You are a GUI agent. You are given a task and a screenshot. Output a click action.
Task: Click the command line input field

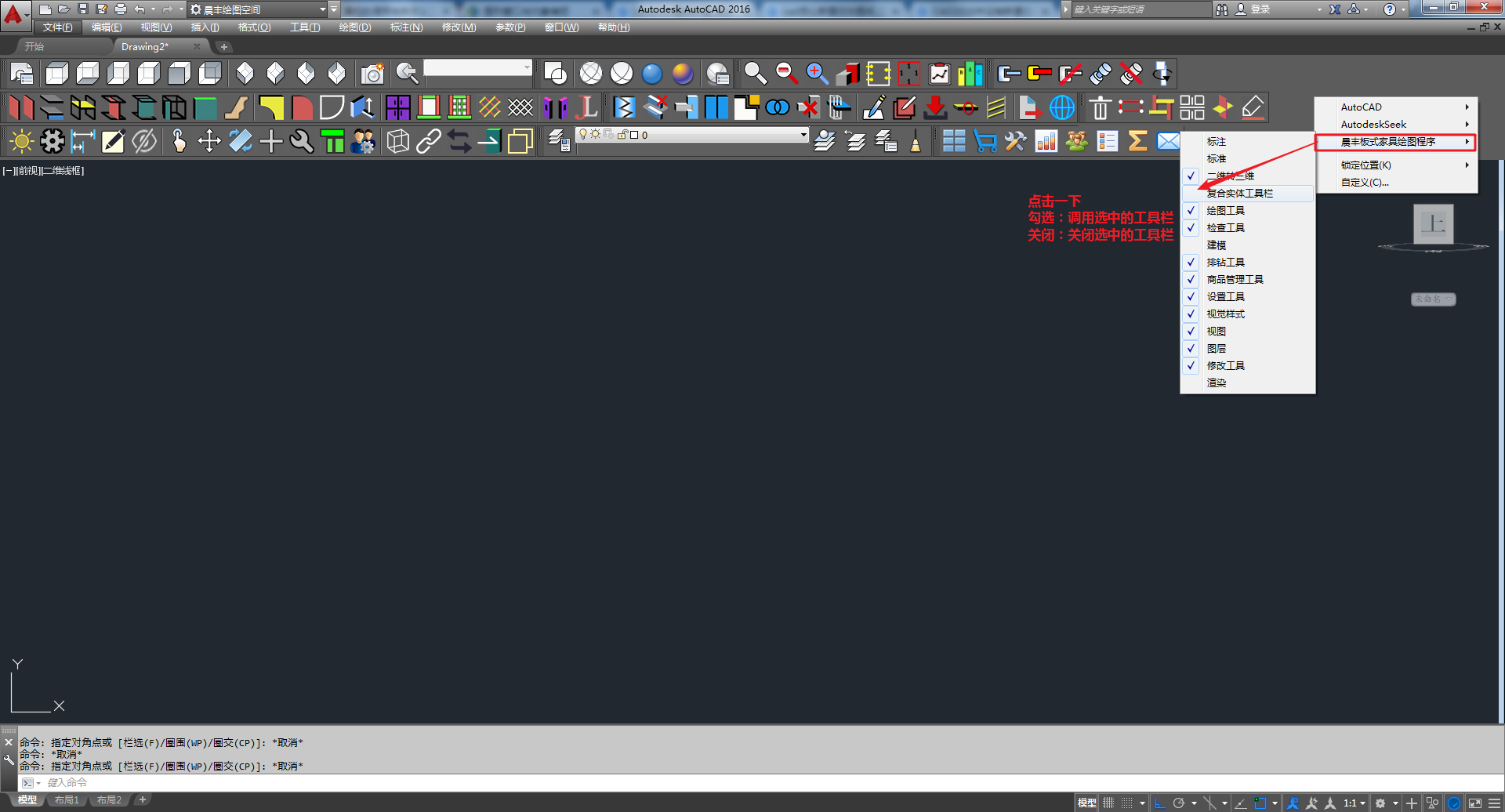[768, 783]
